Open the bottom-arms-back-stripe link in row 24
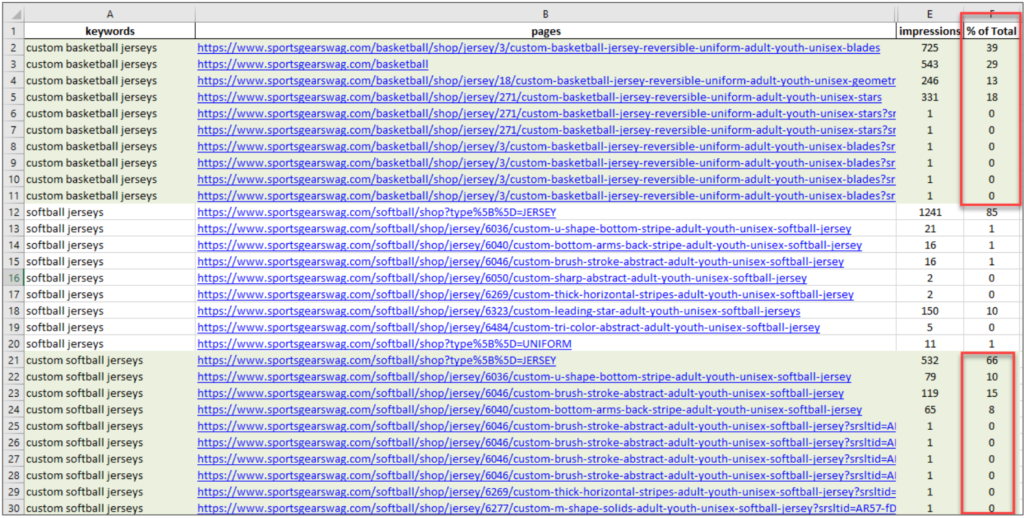The width and height of the screenshot is (1024, 518). (530, 410)
